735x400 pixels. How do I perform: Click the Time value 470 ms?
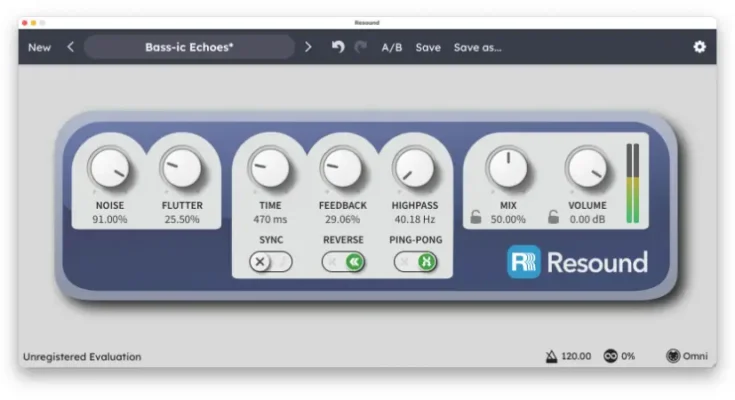coord(270,219)
